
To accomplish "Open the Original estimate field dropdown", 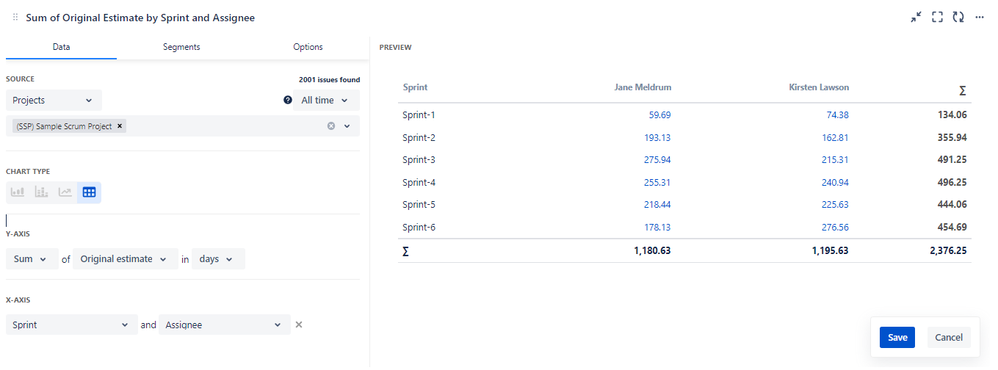I will click(x=125, y=259).
